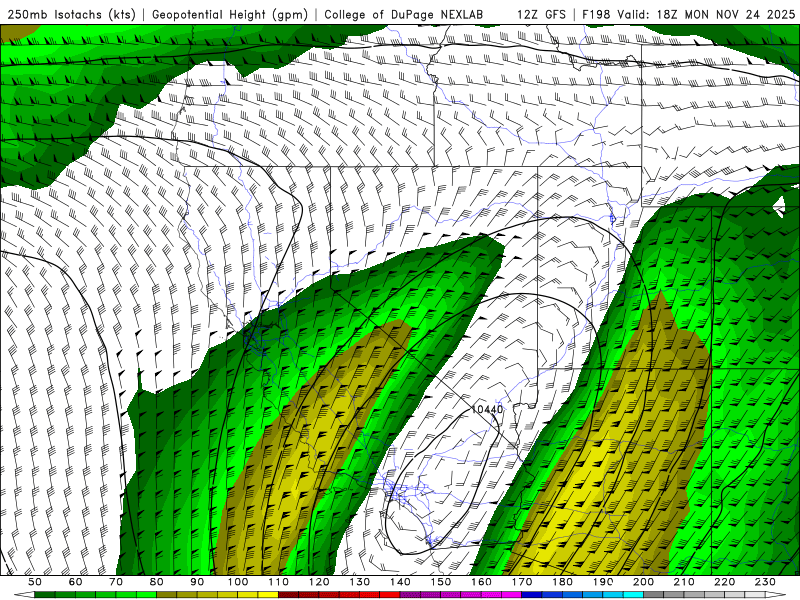Click the '60' value on the color scale
This screenshot has height=600, width=800.
click(76, 582)
